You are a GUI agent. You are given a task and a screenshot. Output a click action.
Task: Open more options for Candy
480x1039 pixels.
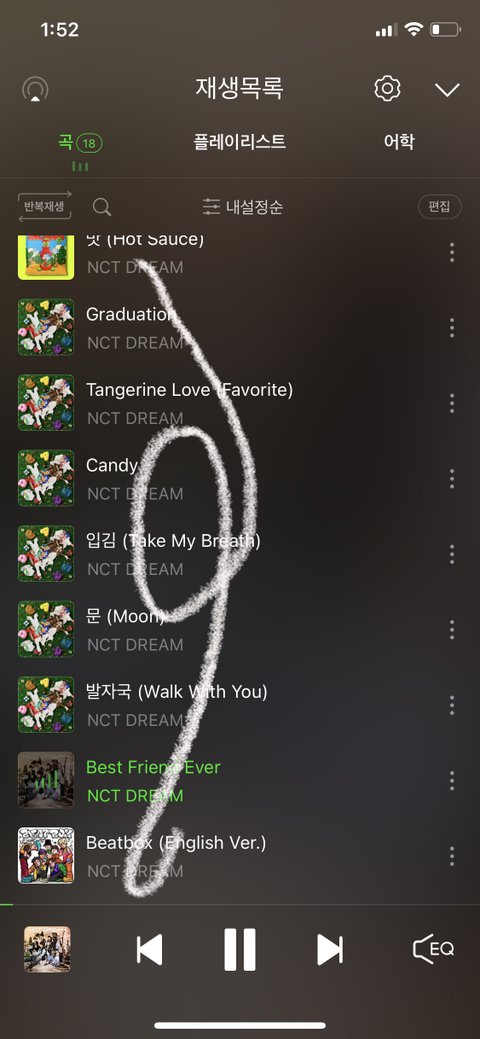(x=451, y=478)
